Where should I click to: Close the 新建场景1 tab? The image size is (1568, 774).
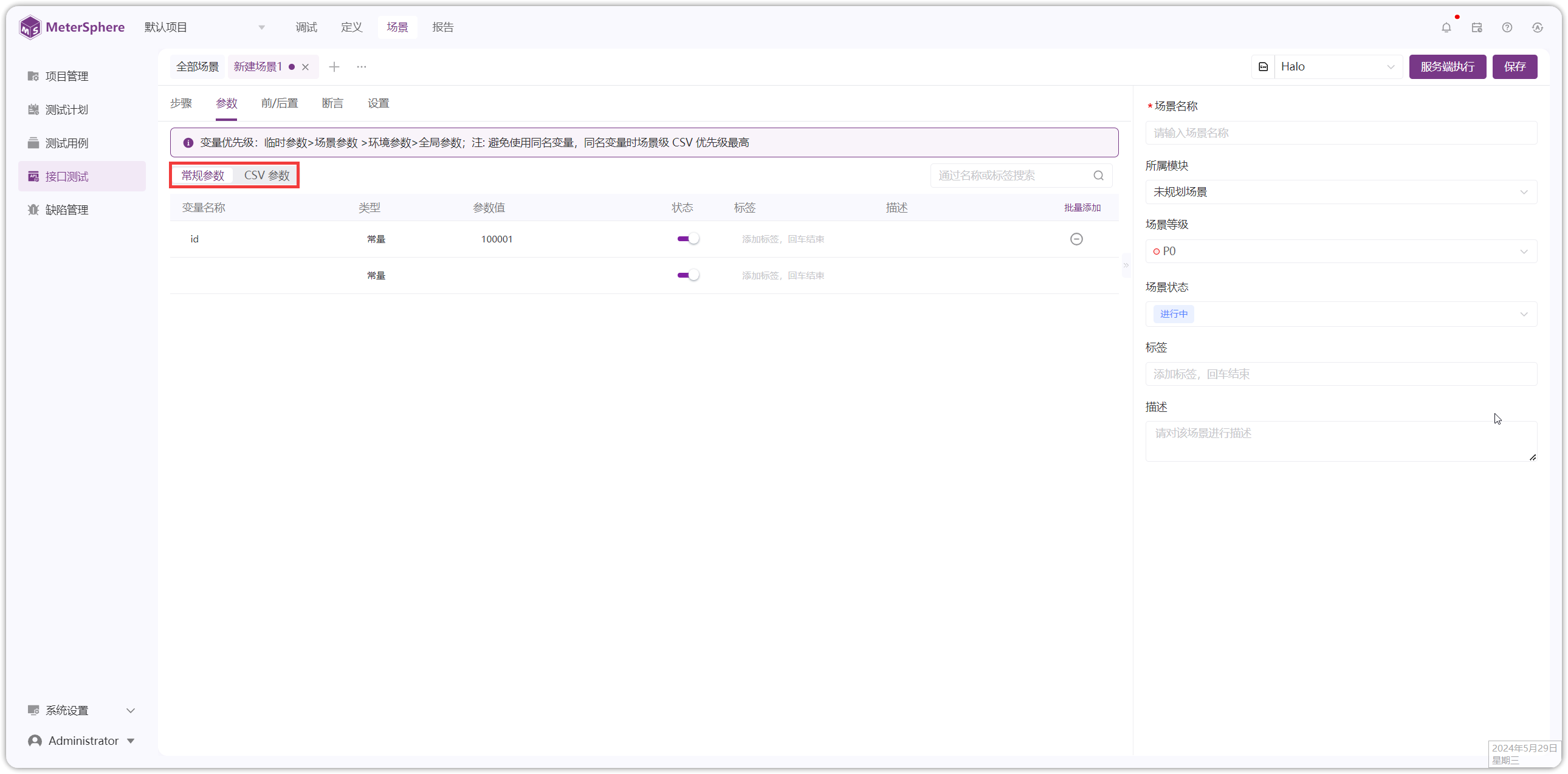306,67
